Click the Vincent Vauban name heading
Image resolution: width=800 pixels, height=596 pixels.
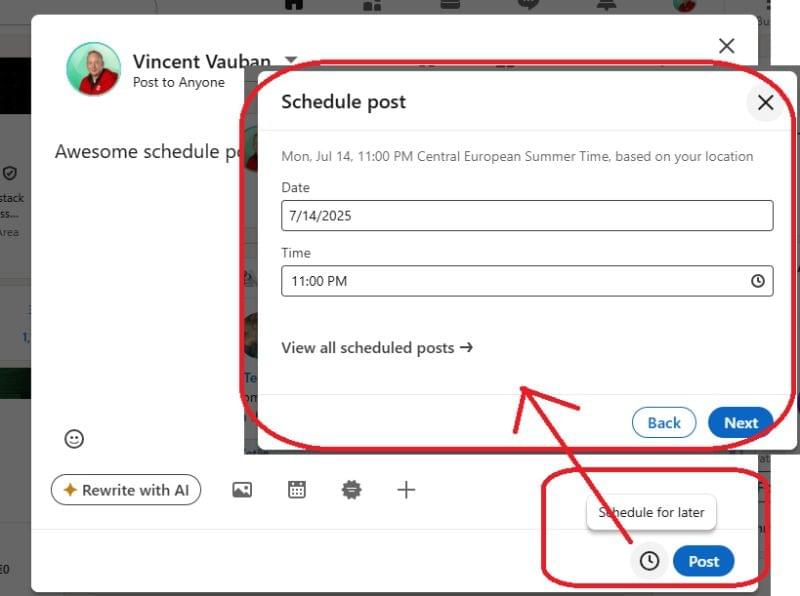(x=202, y=61)
